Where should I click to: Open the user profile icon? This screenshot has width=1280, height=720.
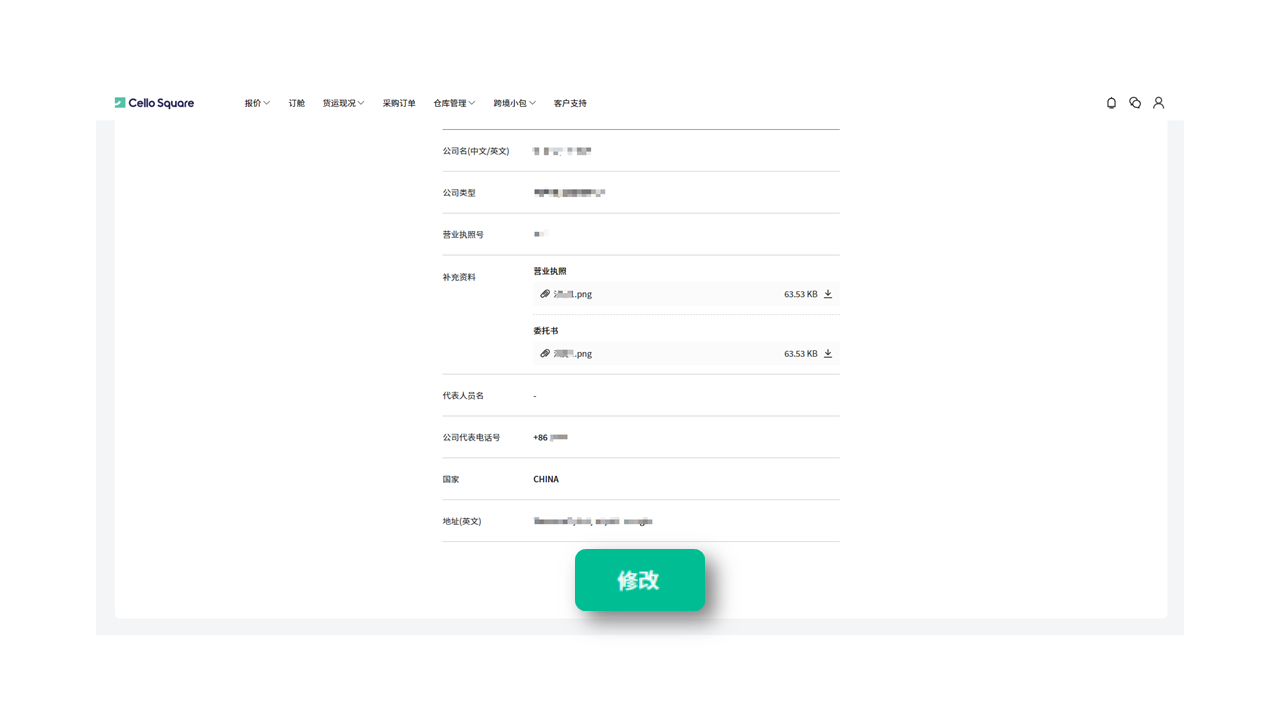1158,102
